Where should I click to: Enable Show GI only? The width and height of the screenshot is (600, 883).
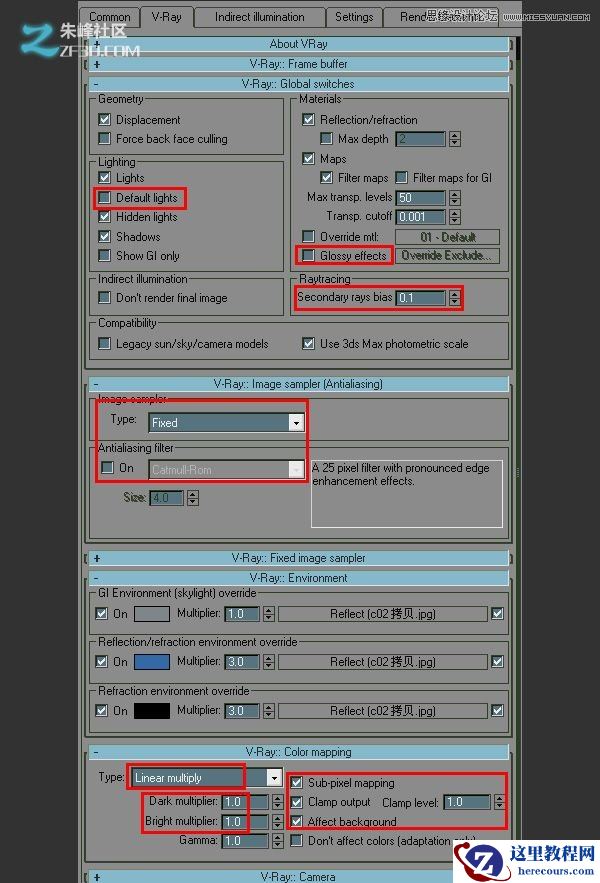coord(104,256)
